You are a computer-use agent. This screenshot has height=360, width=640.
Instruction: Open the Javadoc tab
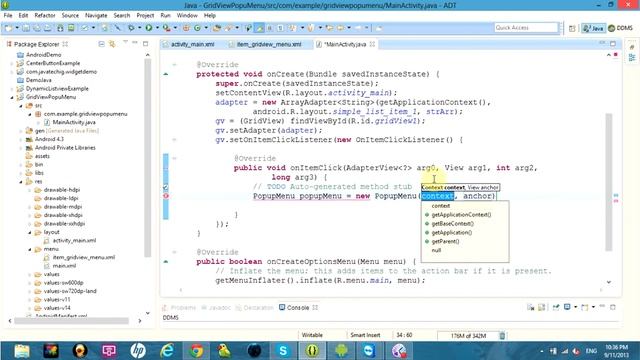[216, 307]
